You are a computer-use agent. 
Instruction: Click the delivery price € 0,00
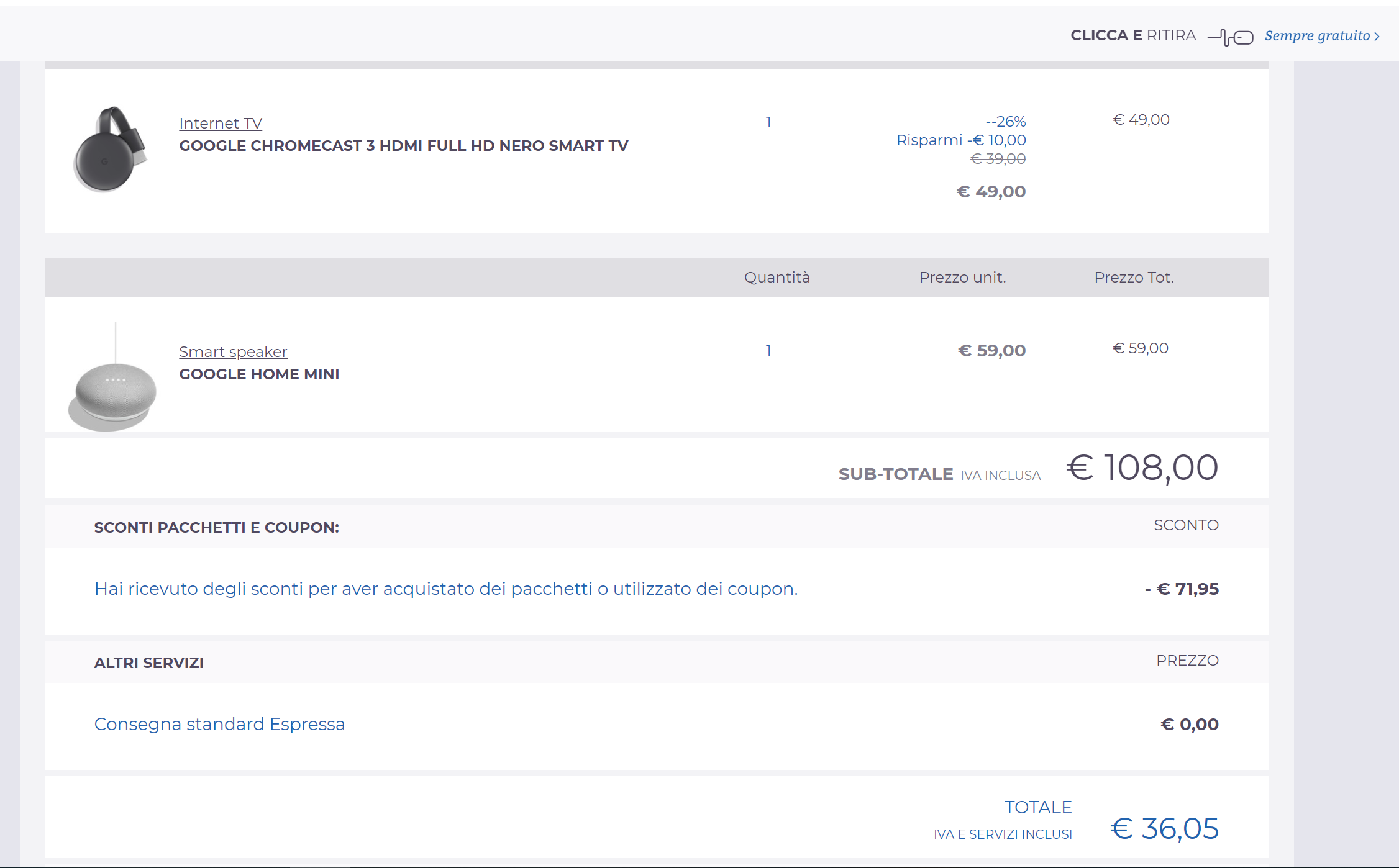1190,725
